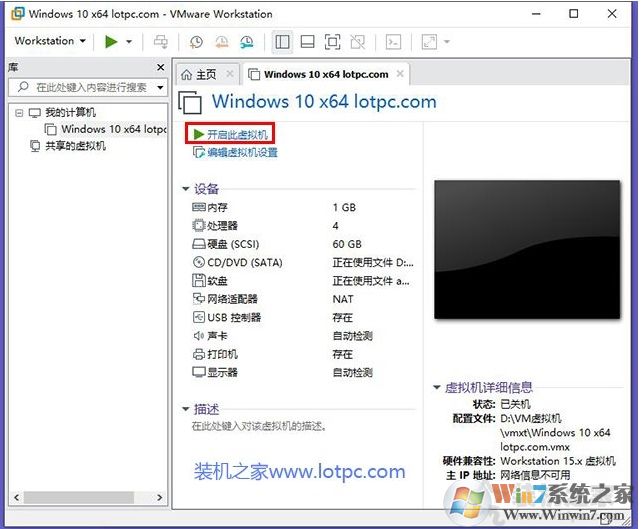This screenshot has width=641, height=529.
Task: Click the NAT network adapter value
Action: (x=343, y=299)
